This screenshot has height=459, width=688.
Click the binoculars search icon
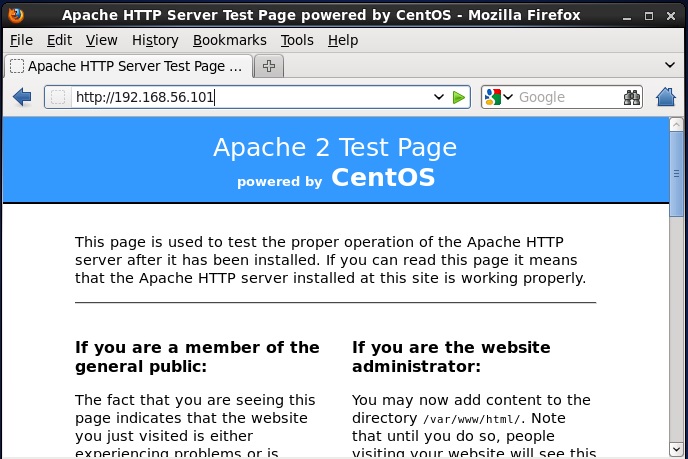pos(631,97)
